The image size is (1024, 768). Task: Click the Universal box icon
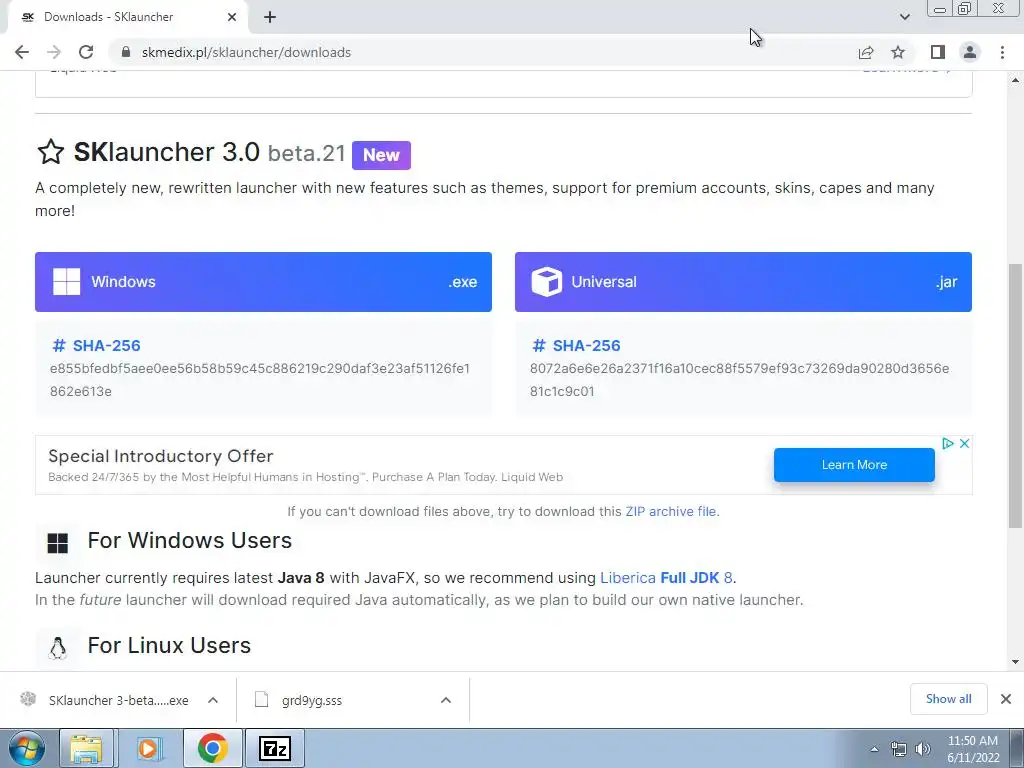coord(547,281)
